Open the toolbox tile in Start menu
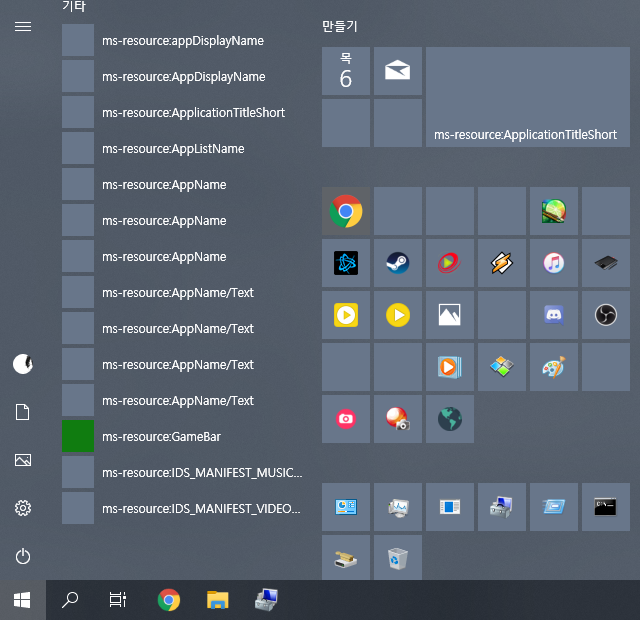 502,507
